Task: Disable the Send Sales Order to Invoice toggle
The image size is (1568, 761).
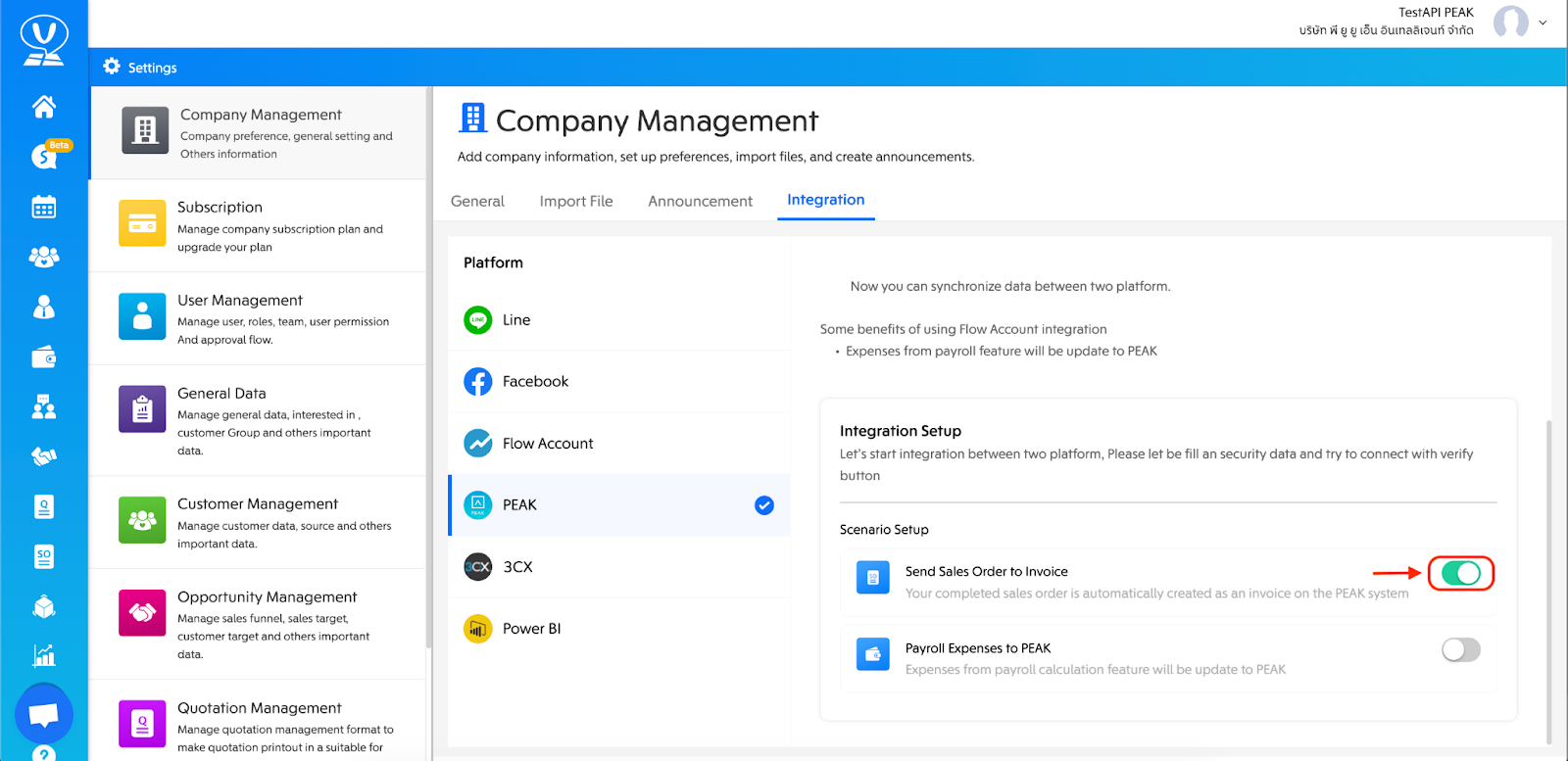Action: pyautogui.click(x=1461, y=573)
